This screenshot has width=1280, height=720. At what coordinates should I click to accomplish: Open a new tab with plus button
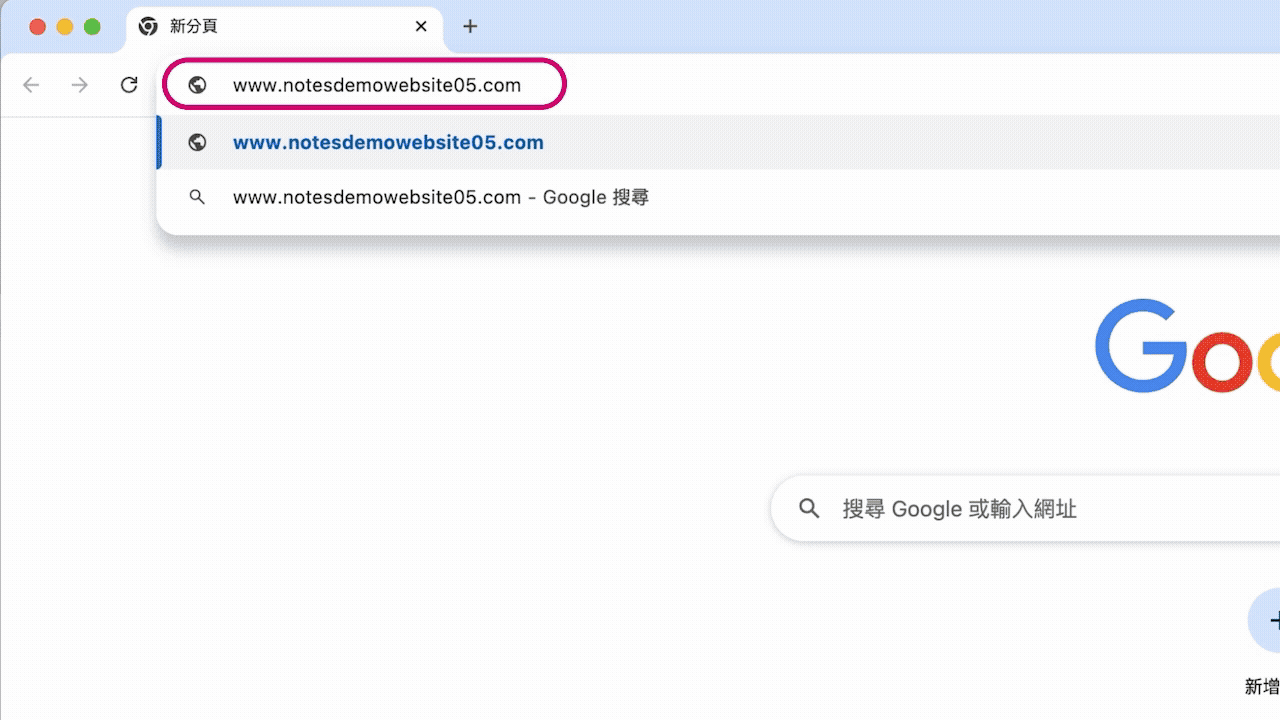click(x=470, y=27)
